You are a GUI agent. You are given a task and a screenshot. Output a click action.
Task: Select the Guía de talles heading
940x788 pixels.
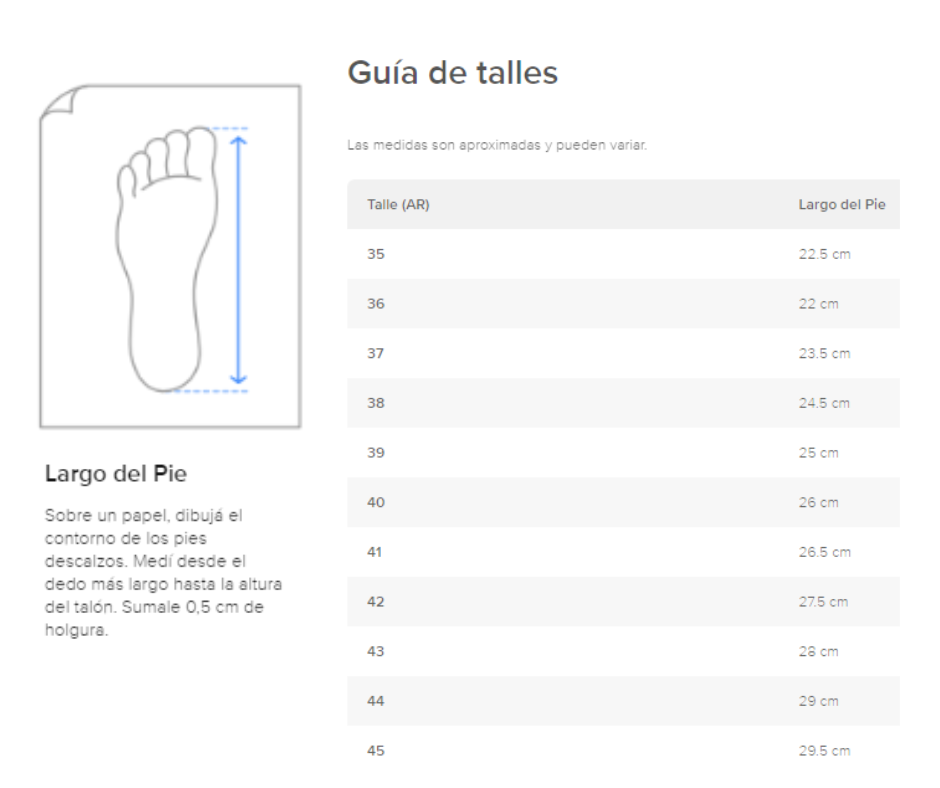(453, 73)
